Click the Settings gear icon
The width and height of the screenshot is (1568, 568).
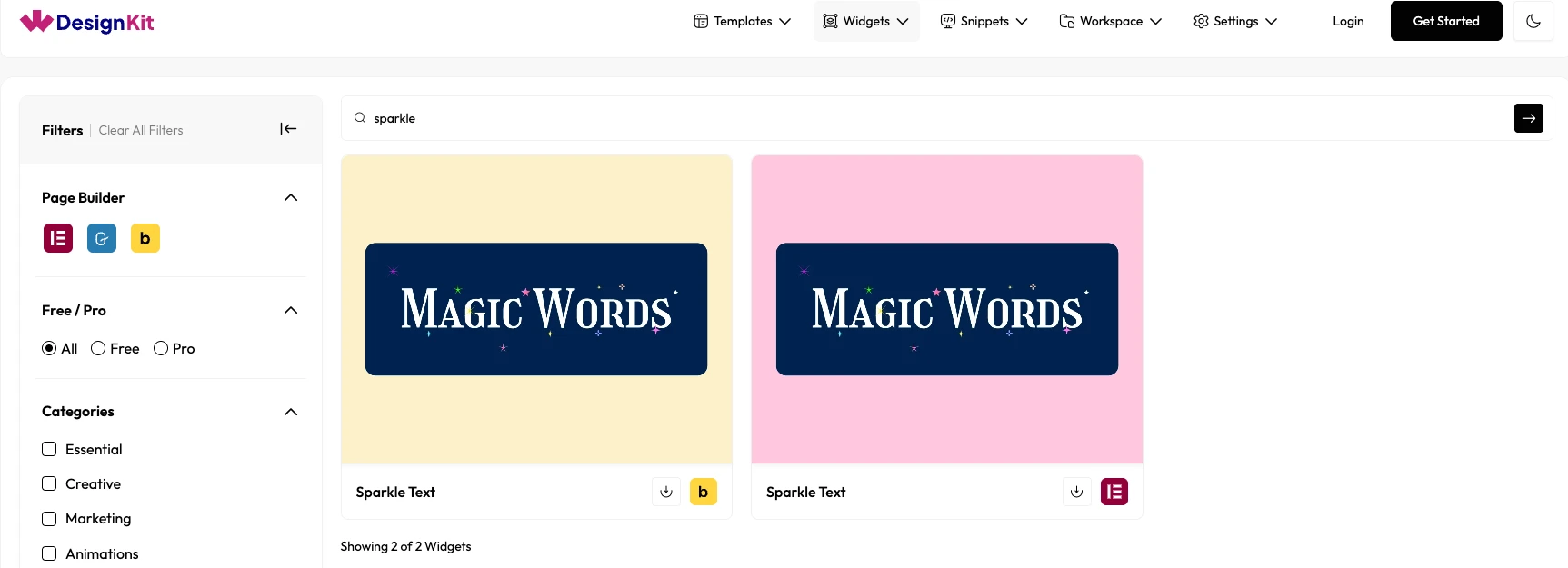click(1201, 21)
